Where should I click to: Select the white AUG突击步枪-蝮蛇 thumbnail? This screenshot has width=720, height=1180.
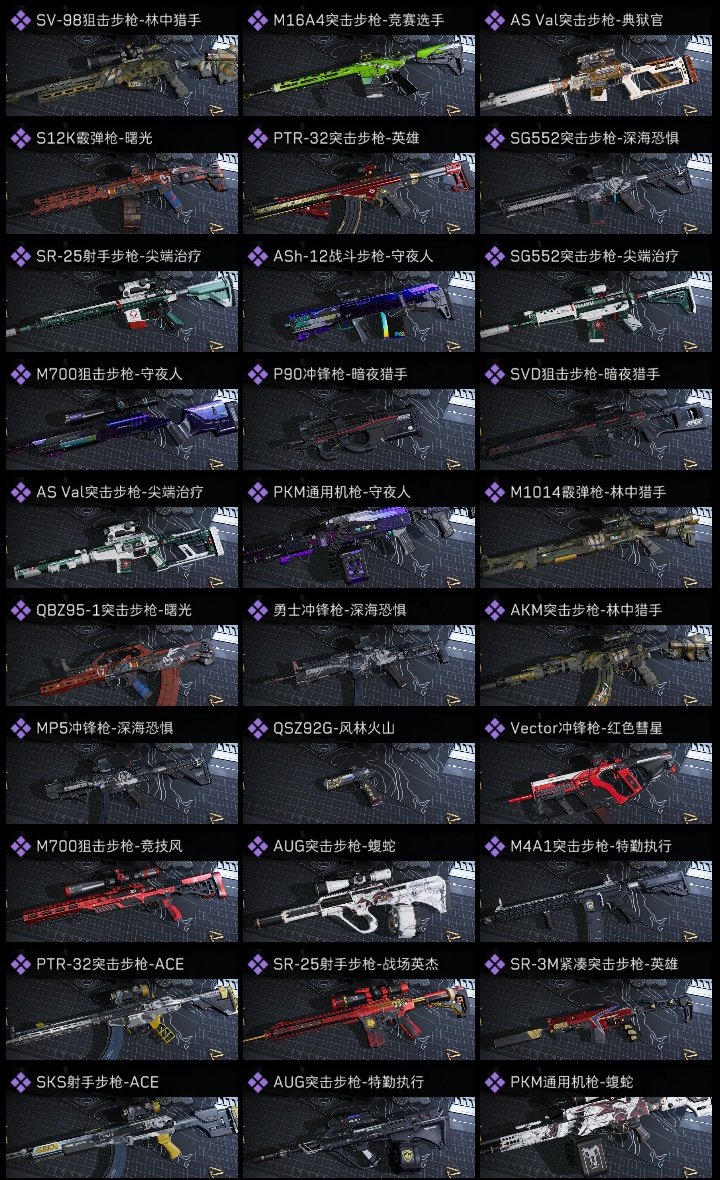point(359,902)
